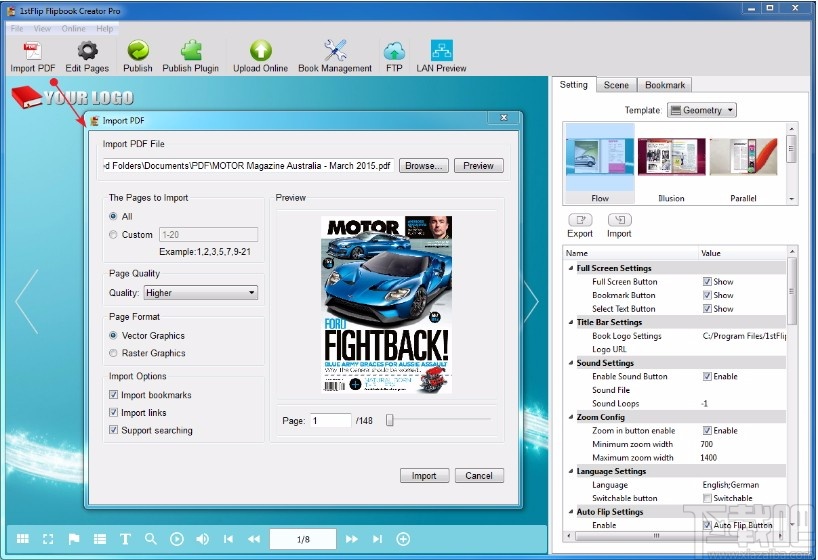Open the File menu
Screen dimensions: 818x560
[17, 28]
